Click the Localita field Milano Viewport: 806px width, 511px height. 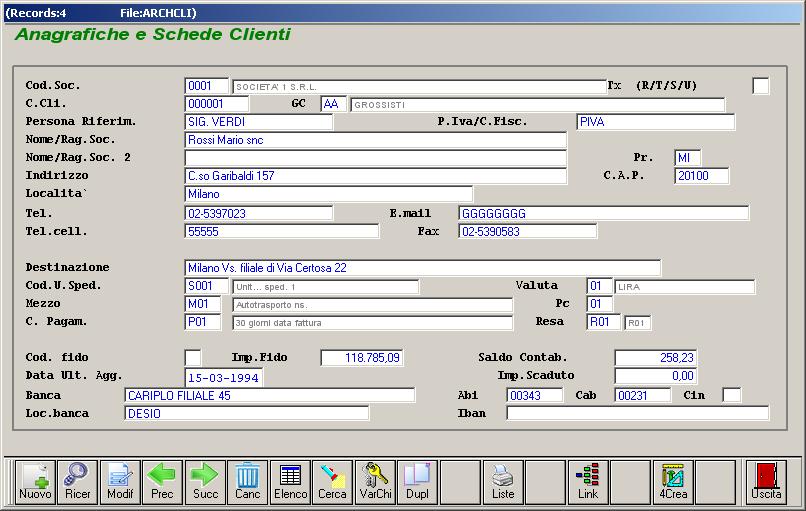click(x=328, y=194)
